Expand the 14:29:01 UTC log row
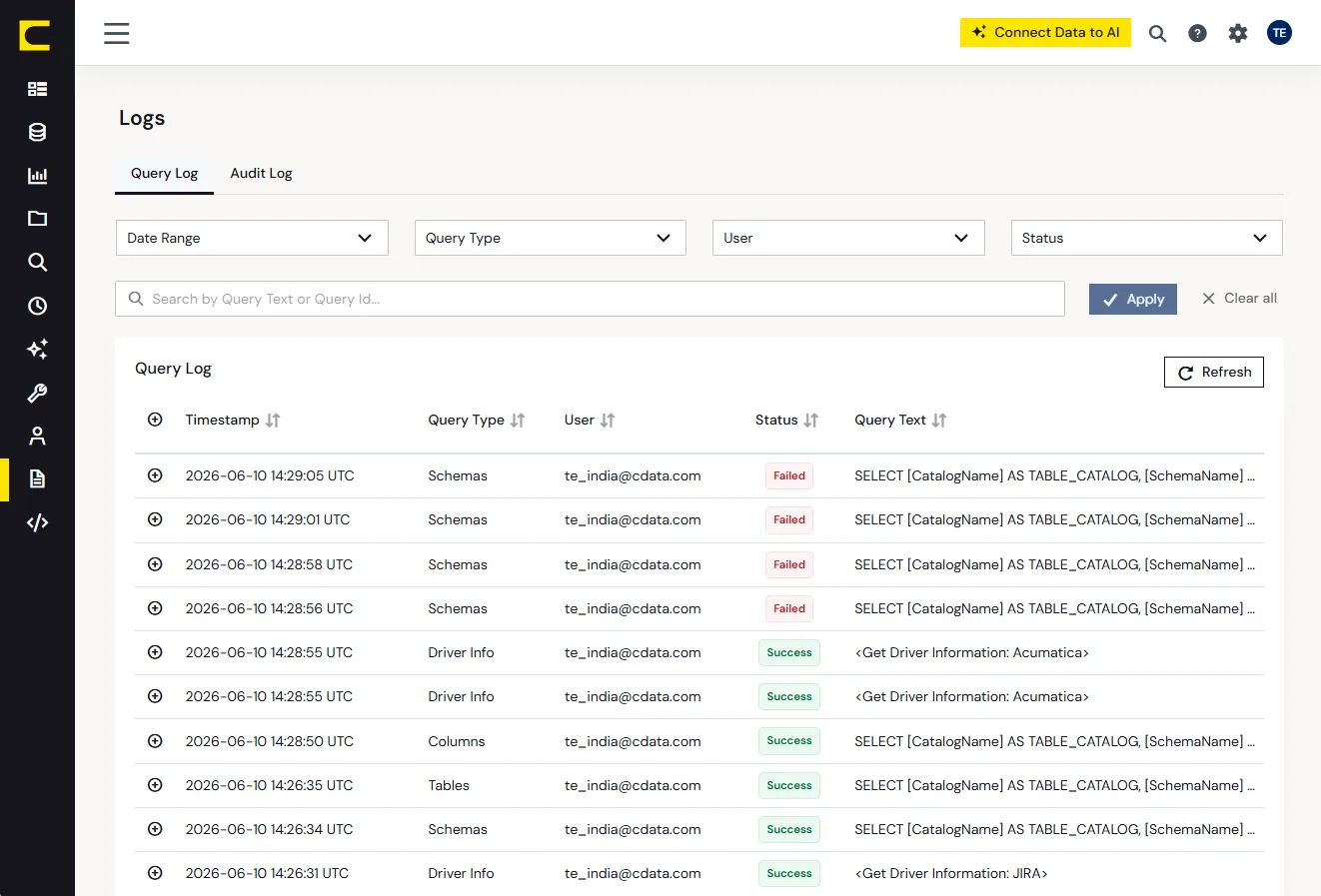The width and height of the screenshot is (1321, 896). pyautogui.click(x=155, y=519)
